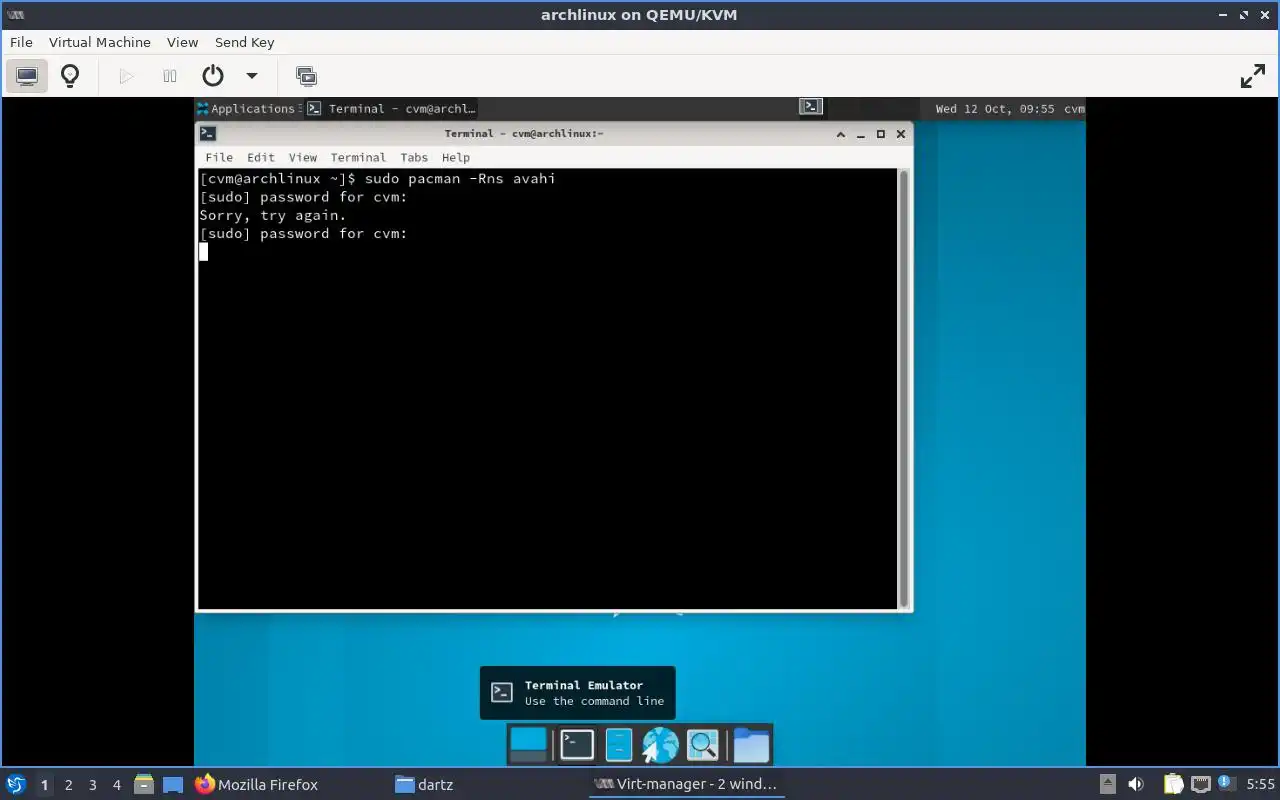Switch virt-manager viewer to fullscreen
The width and height of the screenshot is (1280, 800).
click(1253, 76)
